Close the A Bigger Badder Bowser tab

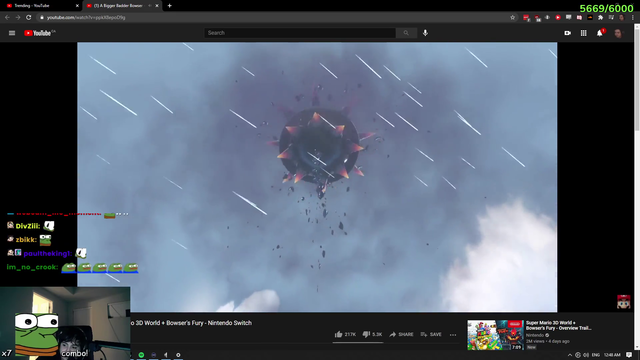pos(157,6)
